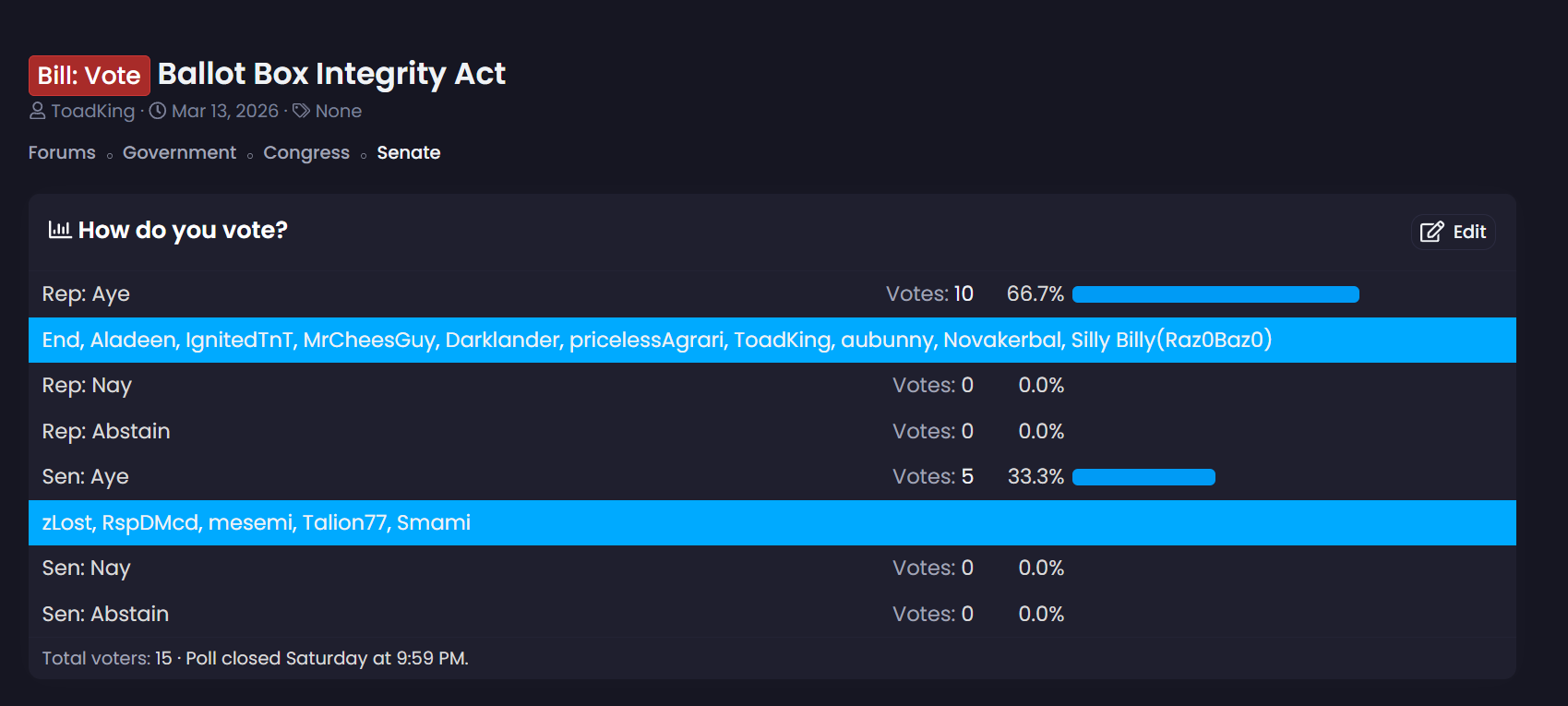Image resolution: width=1568 pixels, height=706 pixels.
Task: Click the clock icon before the date
Action: (158, 111)
